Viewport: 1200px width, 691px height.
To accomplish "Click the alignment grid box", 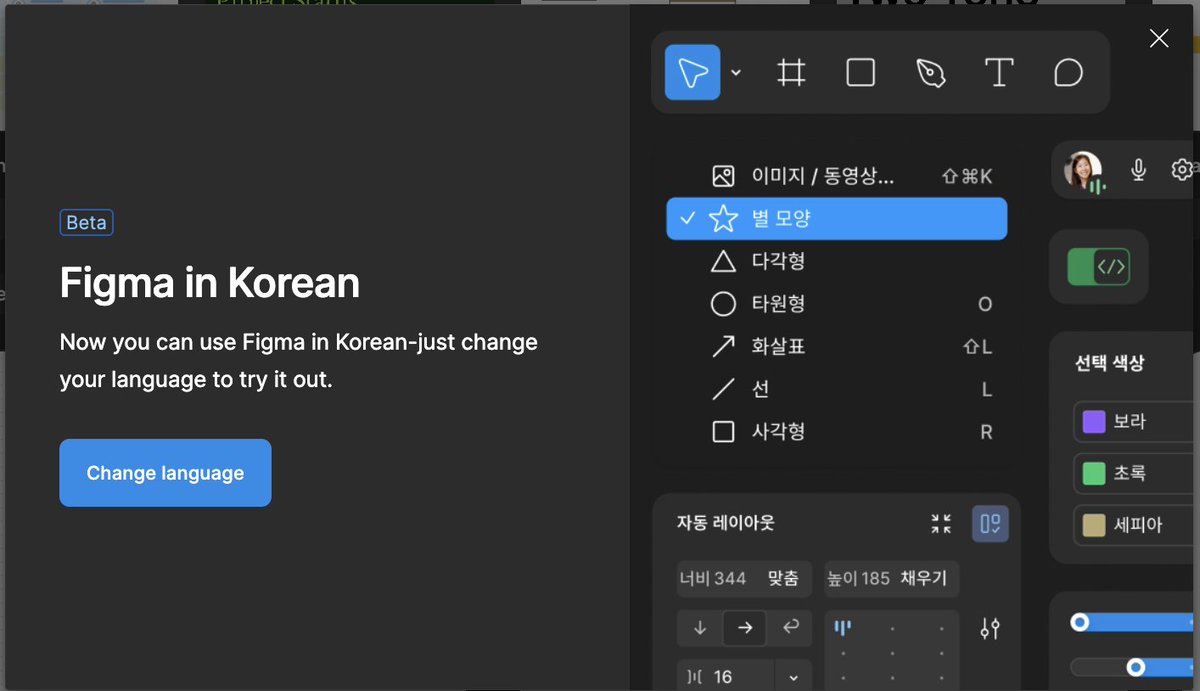I will [x=892, y=650].
